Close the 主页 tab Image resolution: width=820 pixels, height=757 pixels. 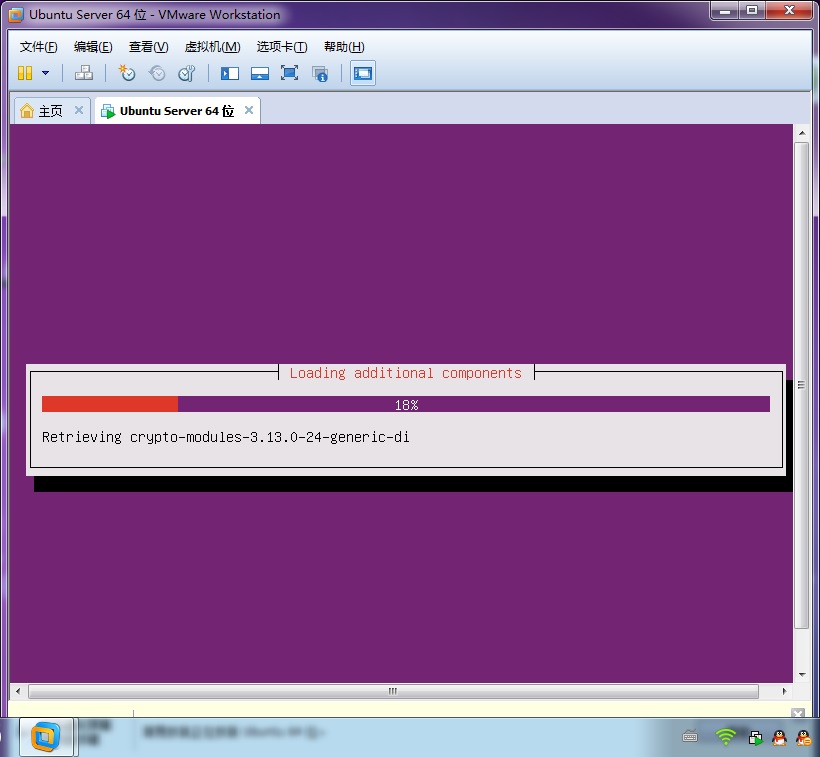tap(78, 110)
